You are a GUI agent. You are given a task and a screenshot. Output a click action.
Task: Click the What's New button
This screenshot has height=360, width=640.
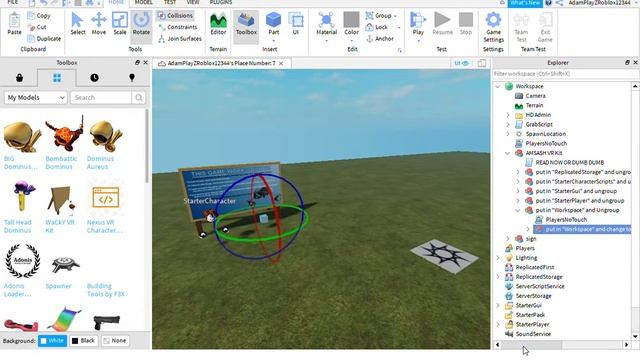pos(525,3)
